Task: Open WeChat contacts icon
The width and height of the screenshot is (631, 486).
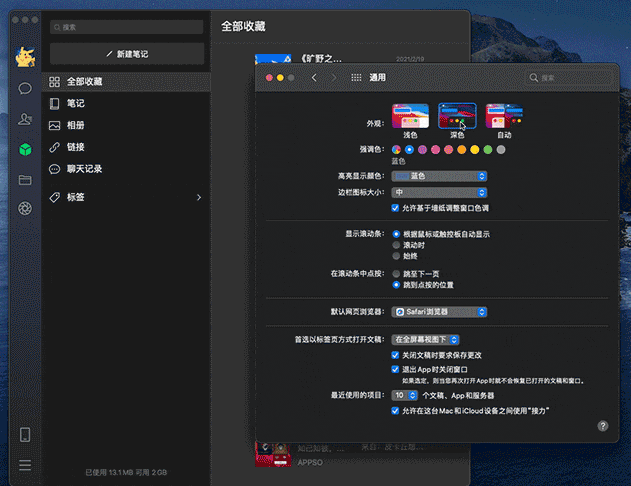Action: 25,119
